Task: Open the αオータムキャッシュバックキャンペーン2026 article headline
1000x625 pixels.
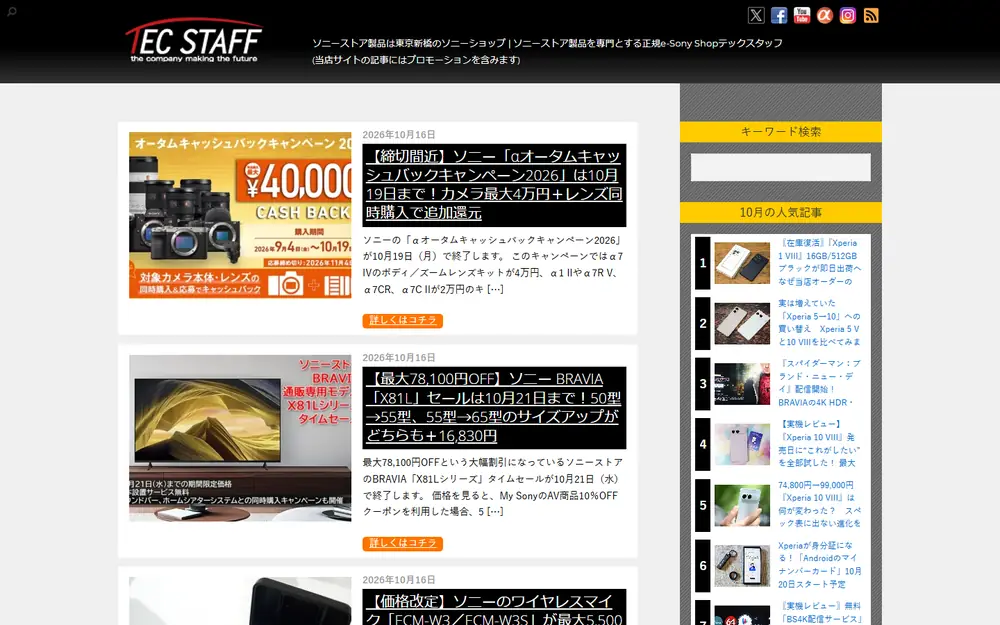Action: click(494, 184)
